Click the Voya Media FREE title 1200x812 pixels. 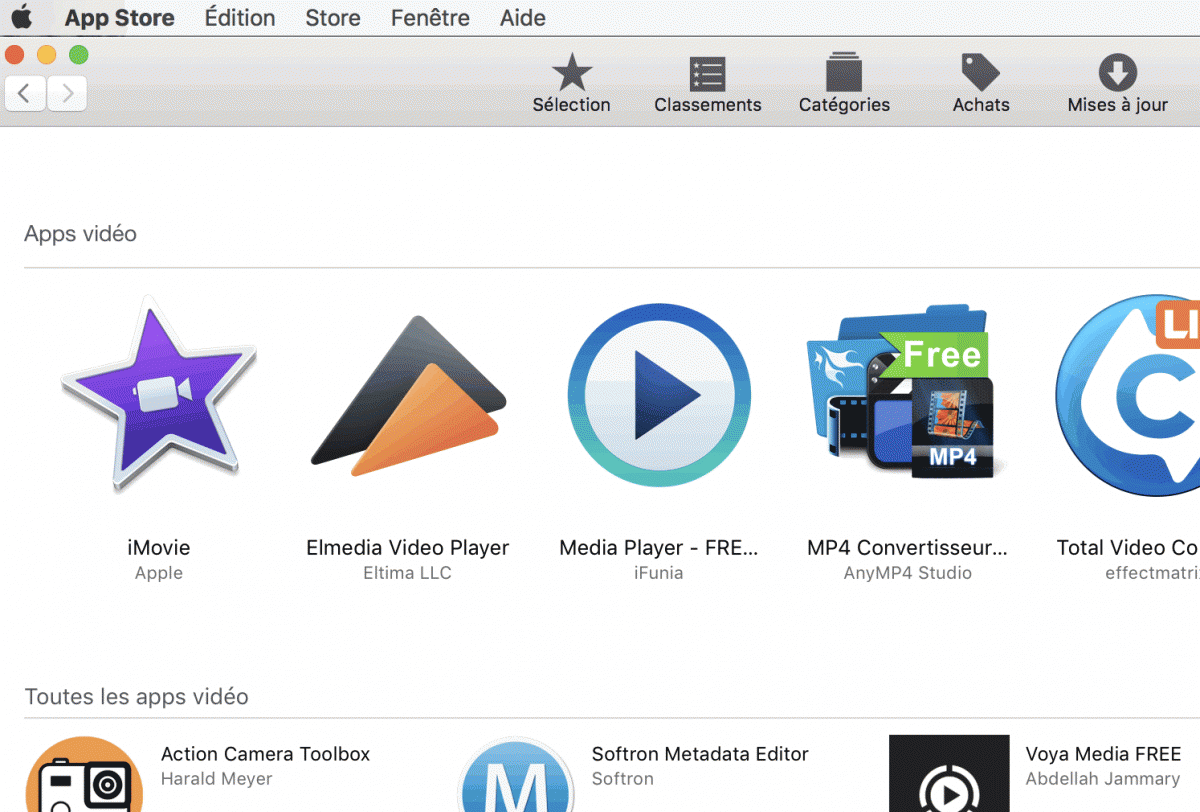pyautogui.click(x=1103, y=754)
